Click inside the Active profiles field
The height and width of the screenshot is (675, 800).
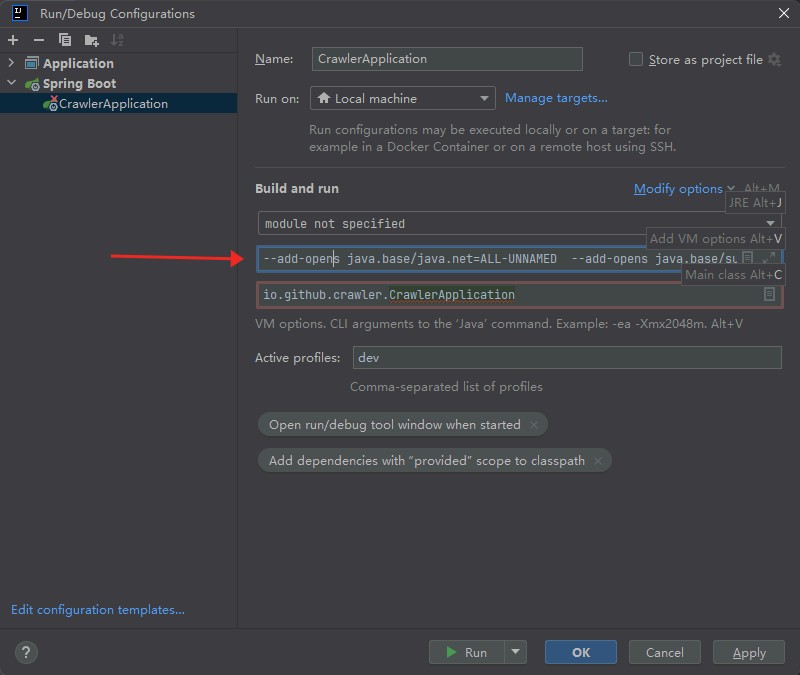click(x=565, y=358)
